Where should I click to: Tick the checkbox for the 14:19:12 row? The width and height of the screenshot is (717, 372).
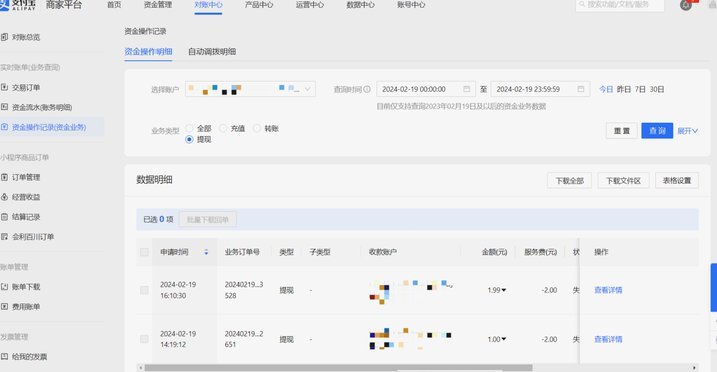(144, 339)
